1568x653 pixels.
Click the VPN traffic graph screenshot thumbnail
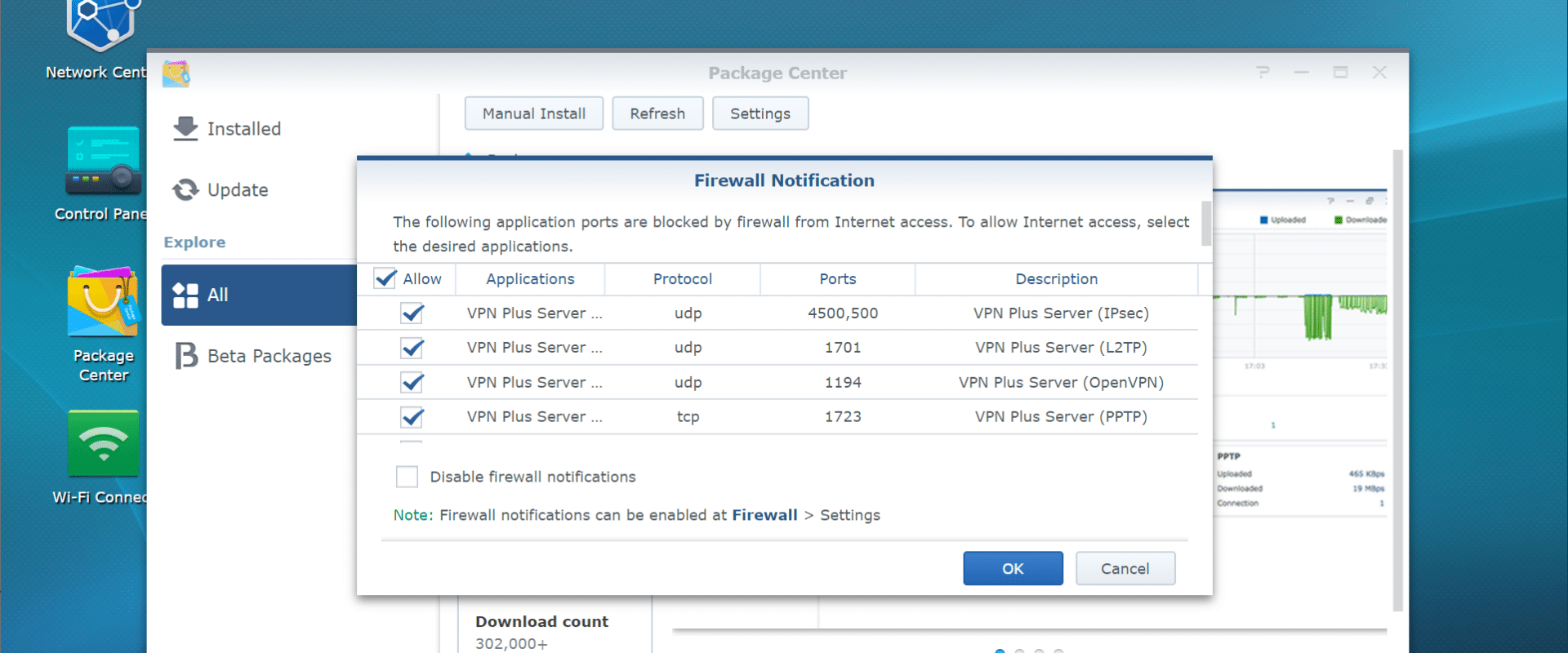pos(1300,351)
